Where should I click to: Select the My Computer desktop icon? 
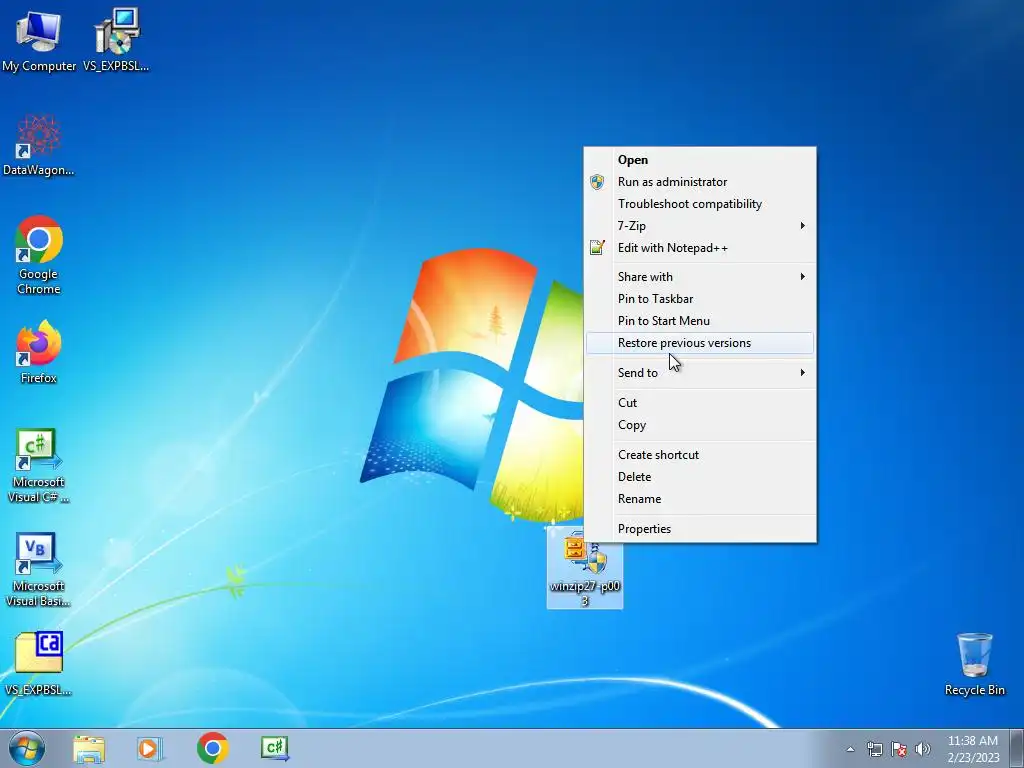pos(39,39)
